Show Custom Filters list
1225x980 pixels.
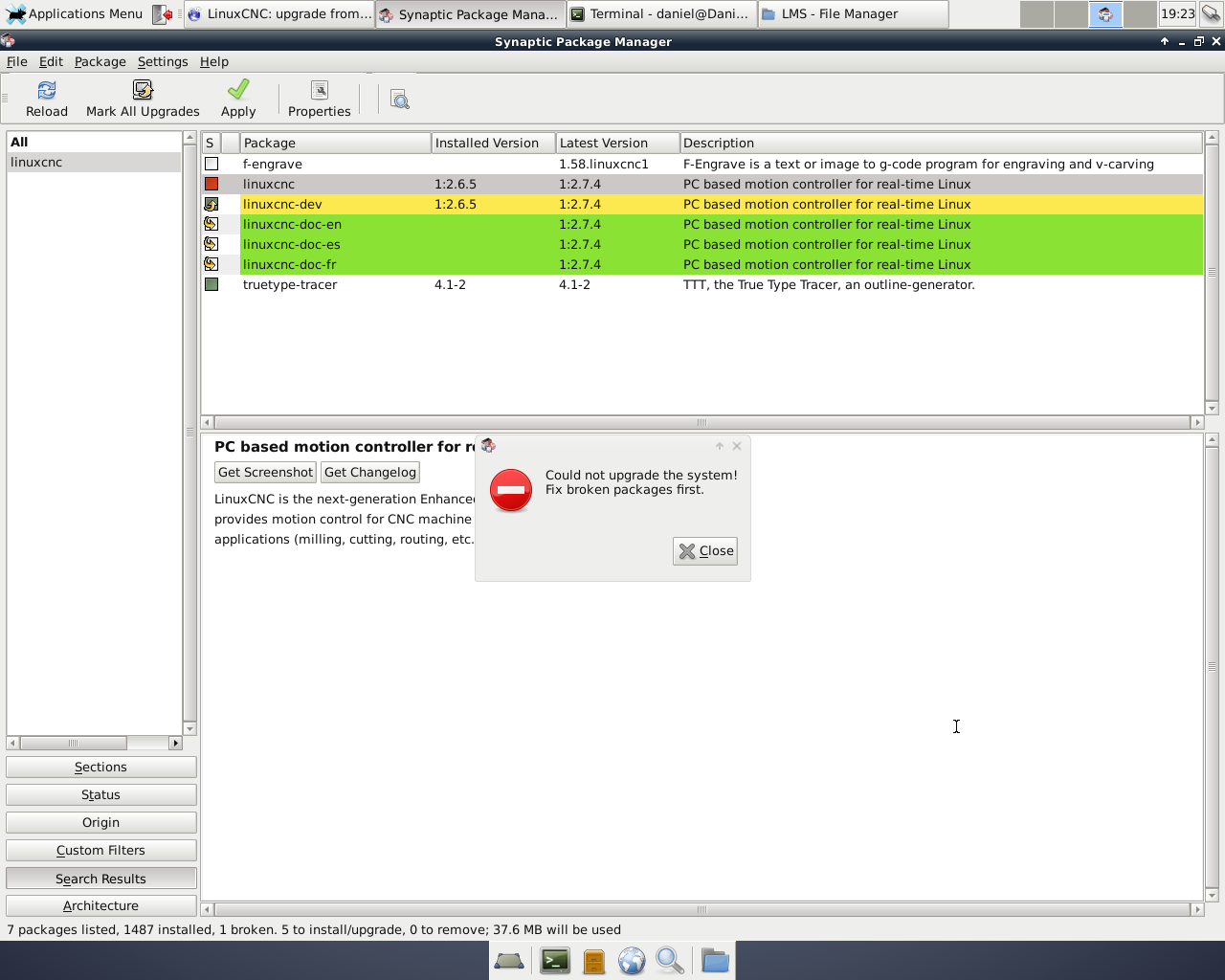pos(101,851)
